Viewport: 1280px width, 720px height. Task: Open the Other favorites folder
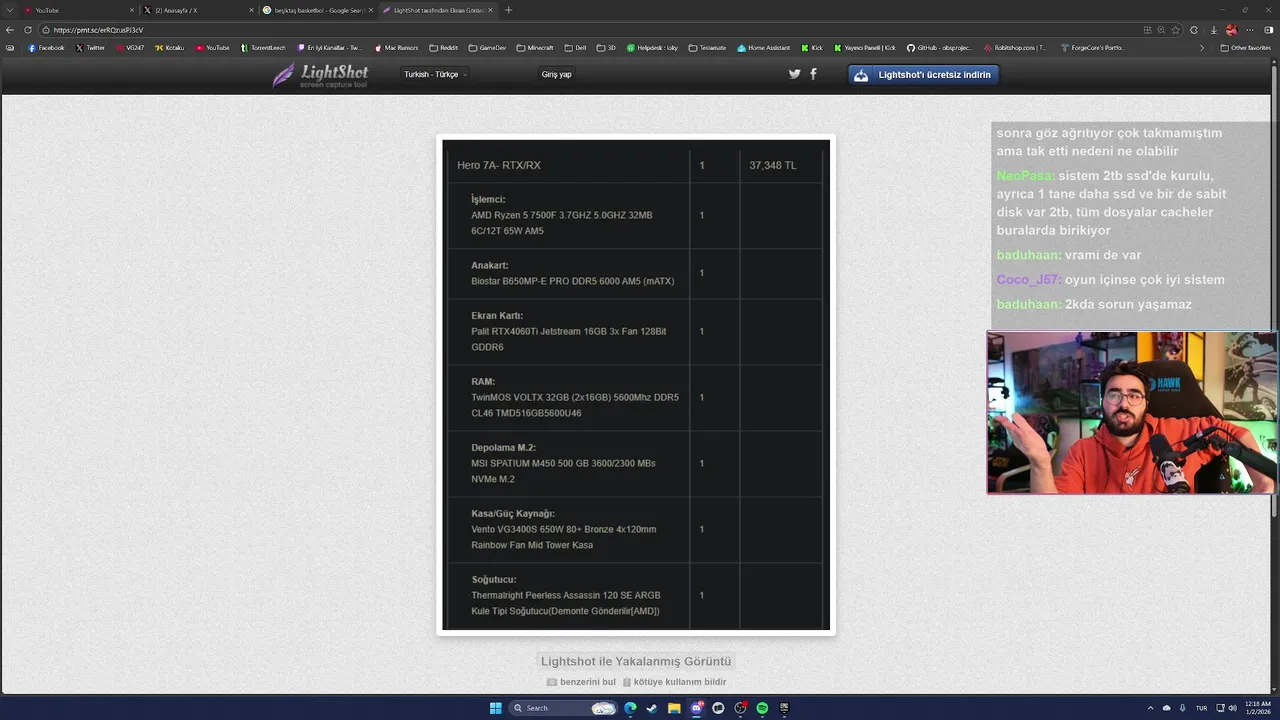click(x=1246, y=47)
